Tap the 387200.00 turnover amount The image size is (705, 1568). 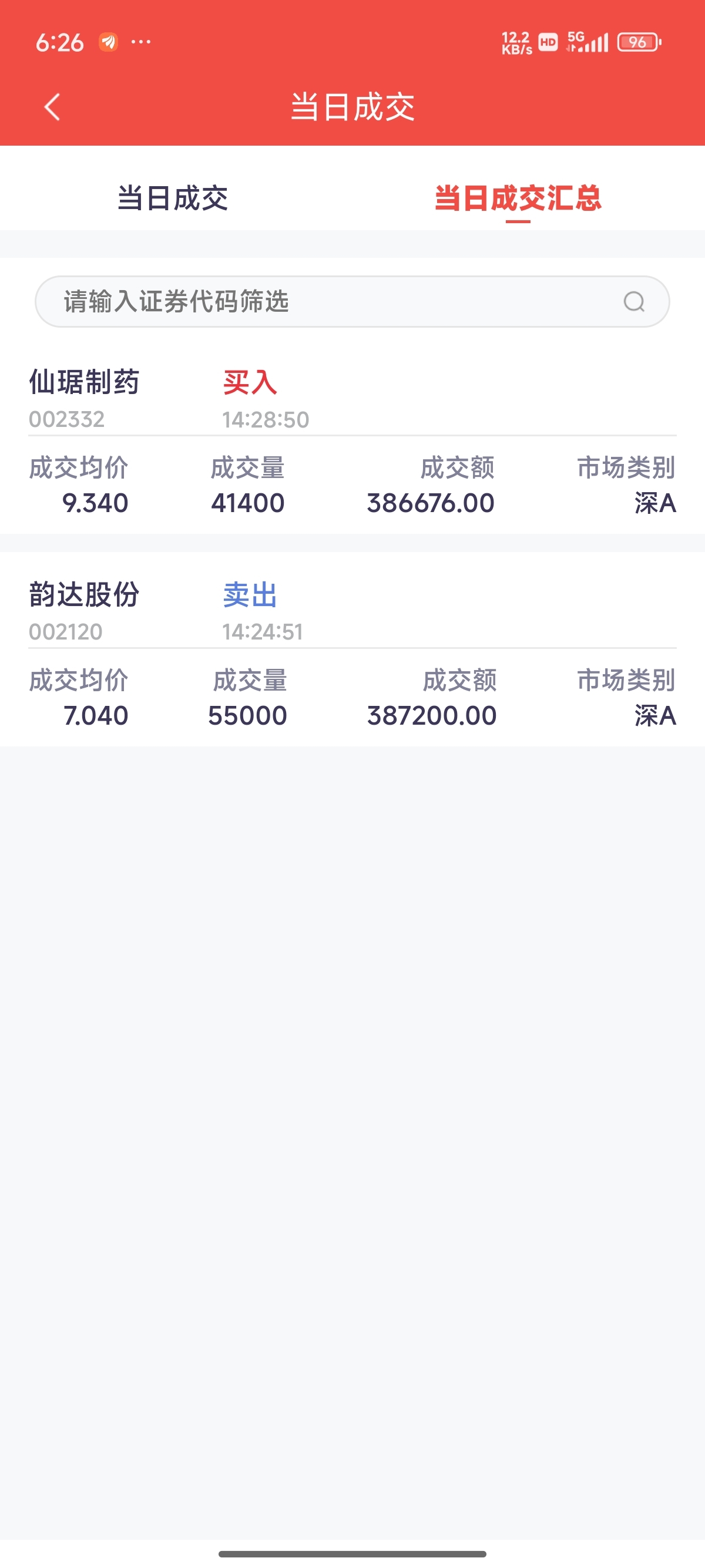[x=432, y=716]
